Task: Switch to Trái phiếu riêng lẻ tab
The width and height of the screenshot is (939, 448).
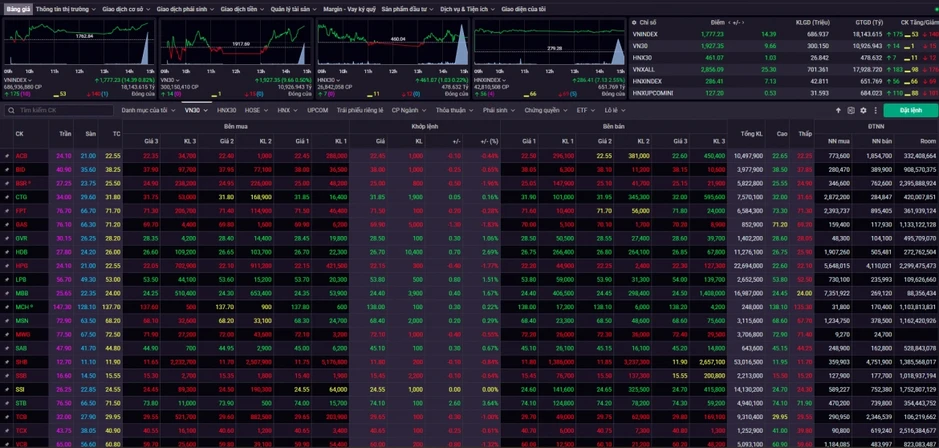Action: pos(360,111)
